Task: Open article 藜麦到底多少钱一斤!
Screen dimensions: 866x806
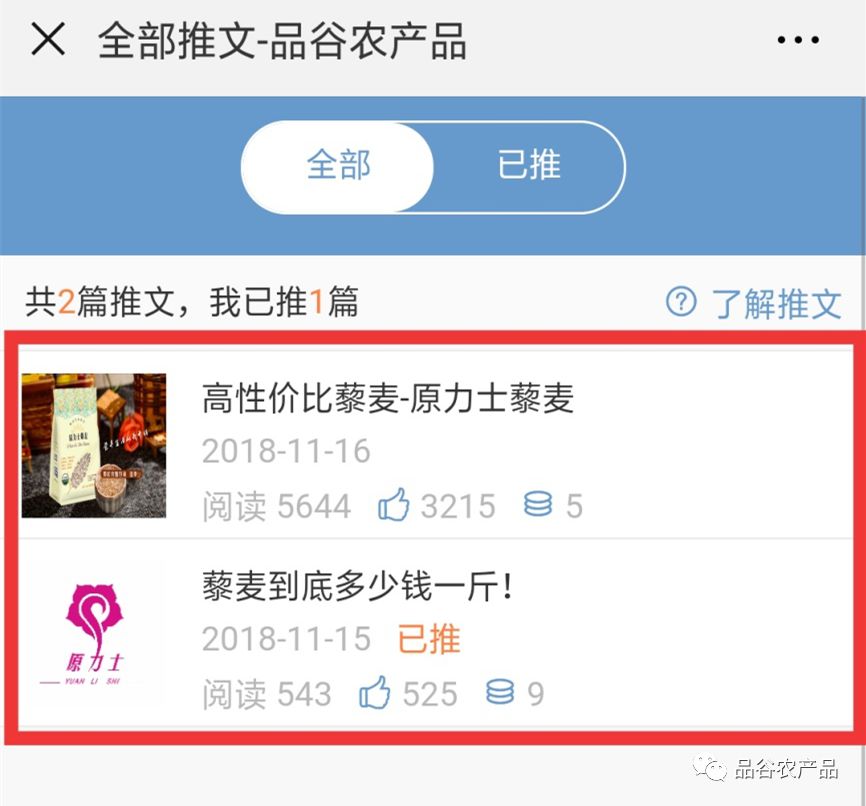Action: 358,586
